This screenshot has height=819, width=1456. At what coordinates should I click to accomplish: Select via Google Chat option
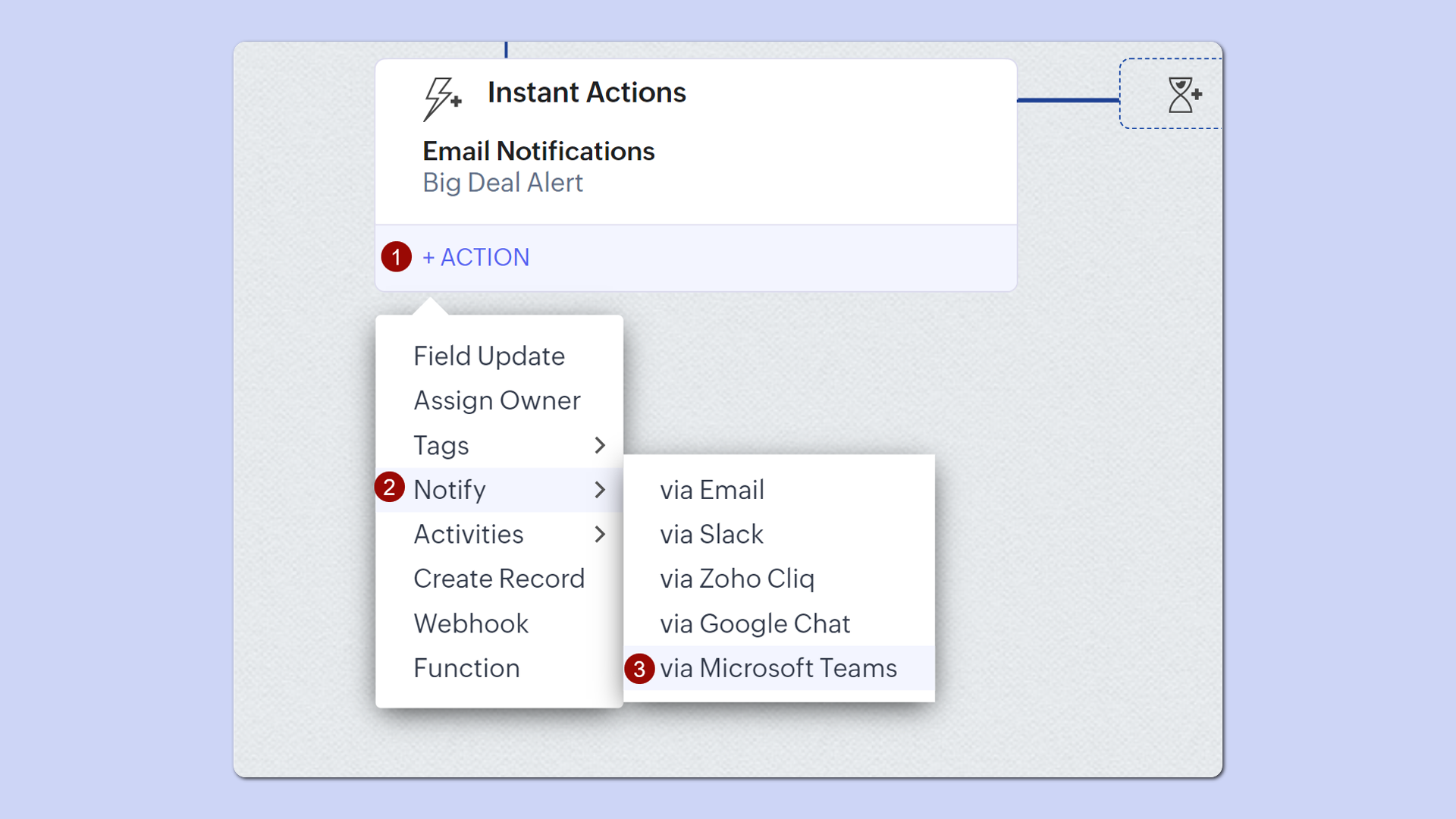click(755, 624)
